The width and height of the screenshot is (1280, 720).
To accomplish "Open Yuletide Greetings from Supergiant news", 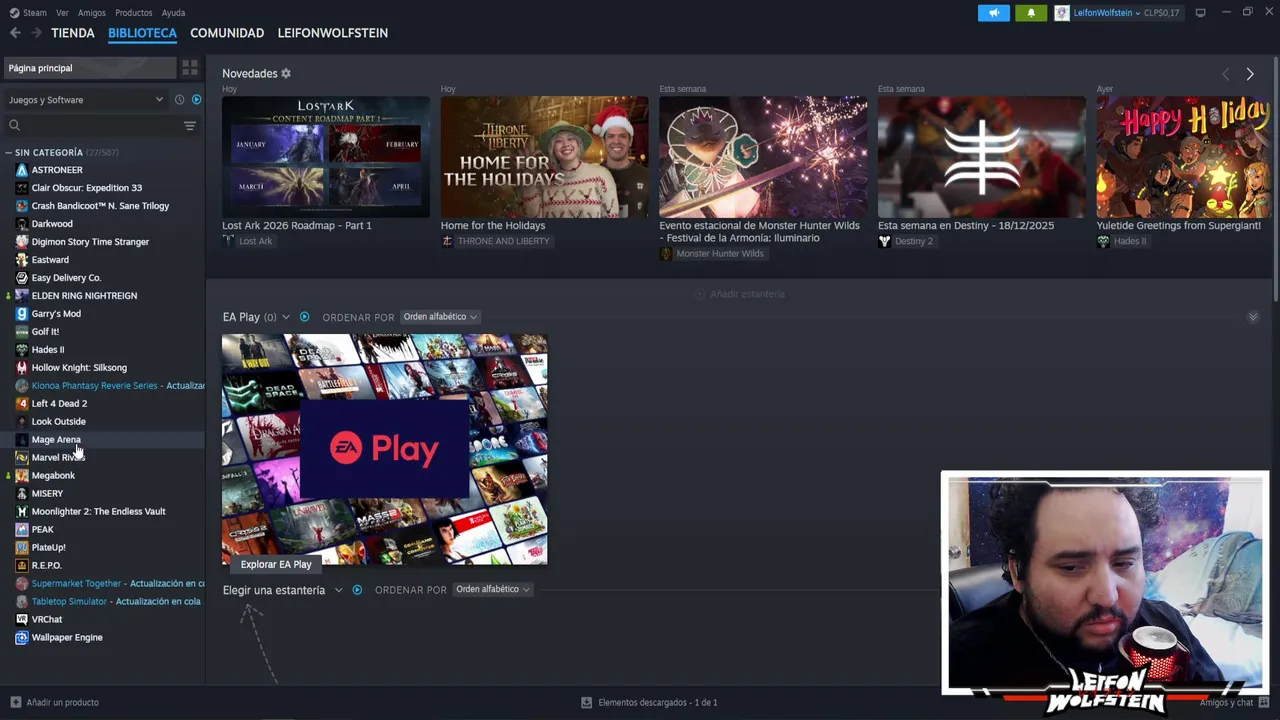I will pyautogui.click(x=1183, y=157).
